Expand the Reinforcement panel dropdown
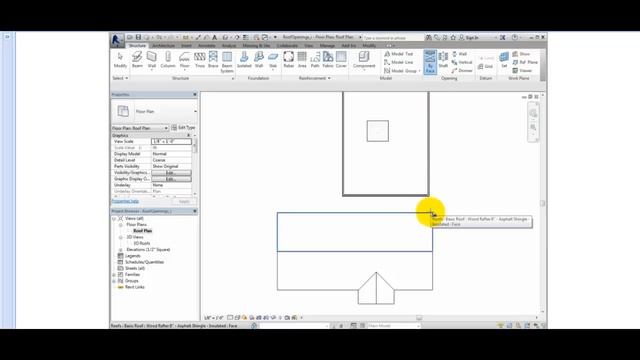Screen dimensions: 640x360 tap(314, 78)
